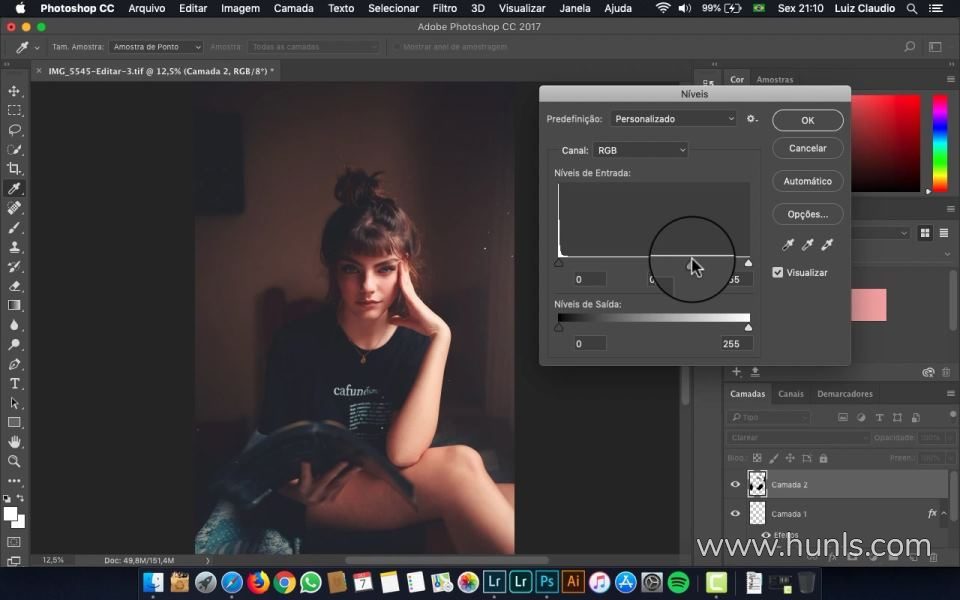Hide the Camada 1 layer

[735, 513]
